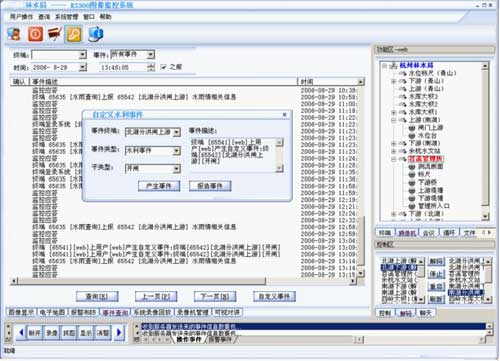The height and width of the screenshot is (361, 500).
Task: Open the 查询 menu
Action: 44,17
